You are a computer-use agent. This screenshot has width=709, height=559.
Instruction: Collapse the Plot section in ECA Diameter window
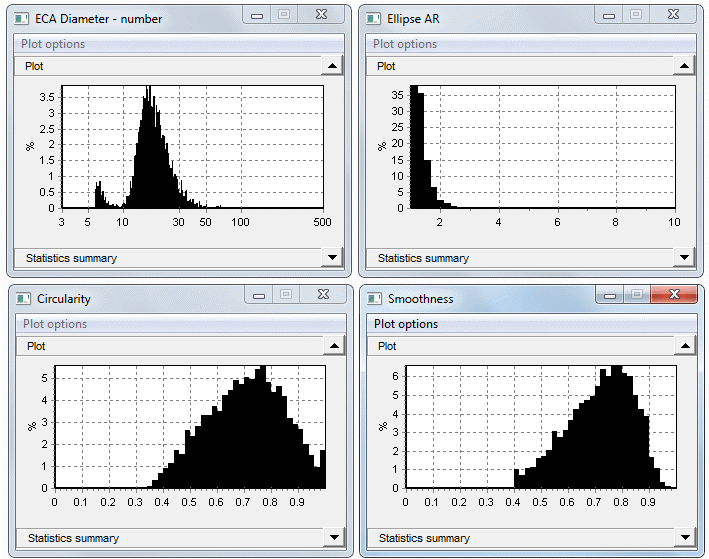[x=332, y=66]
